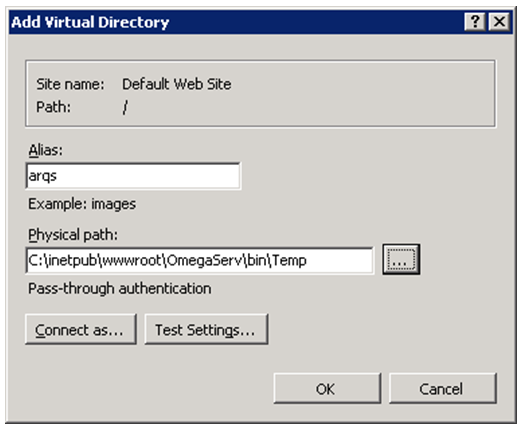Cancel adding the virtual directory
520x425 pixels.
(443, 389)
